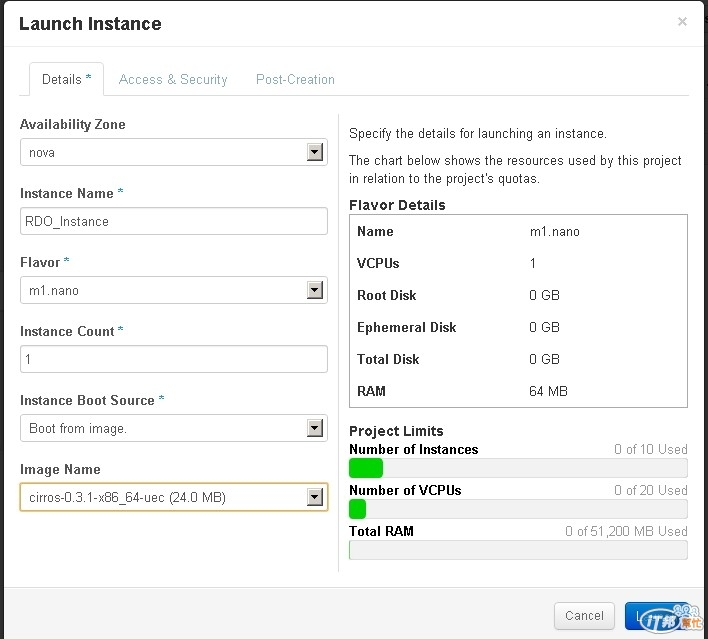Close the Launch Instance dialog
Screen dimensions: 708x640
pyautogui.click(x=682, y=21)
